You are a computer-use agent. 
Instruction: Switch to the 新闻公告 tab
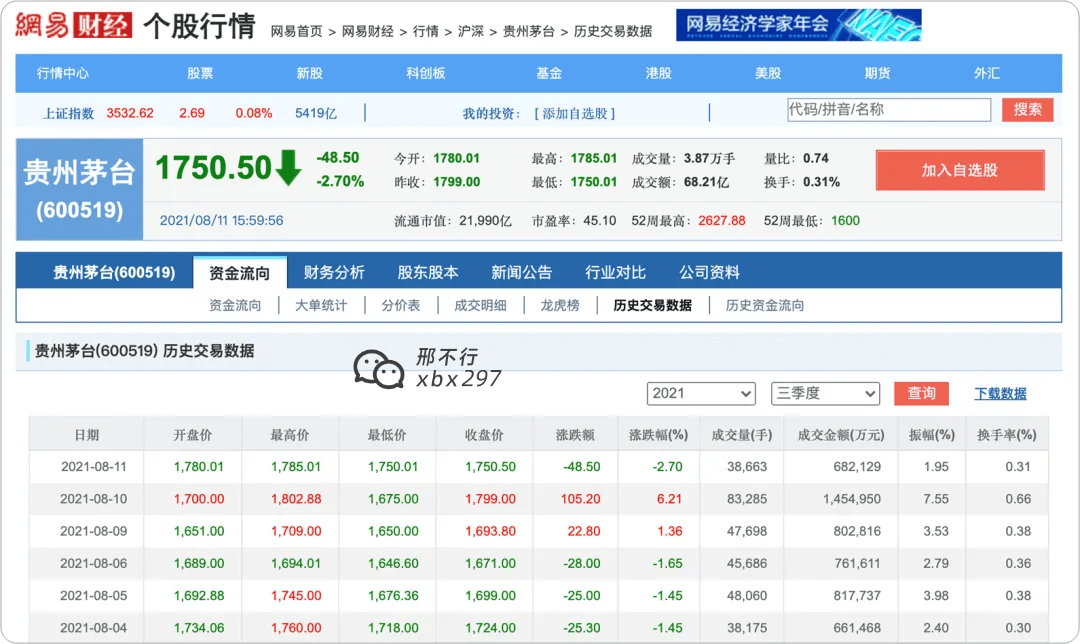click(521, 273)
